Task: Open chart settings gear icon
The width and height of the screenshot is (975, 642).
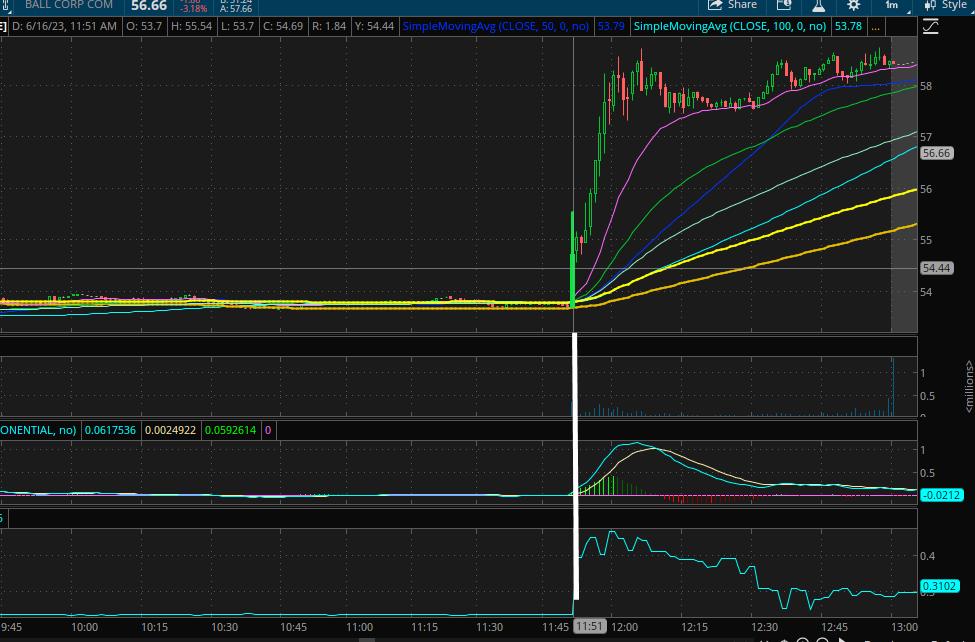Action: click(x=854, y=5)
